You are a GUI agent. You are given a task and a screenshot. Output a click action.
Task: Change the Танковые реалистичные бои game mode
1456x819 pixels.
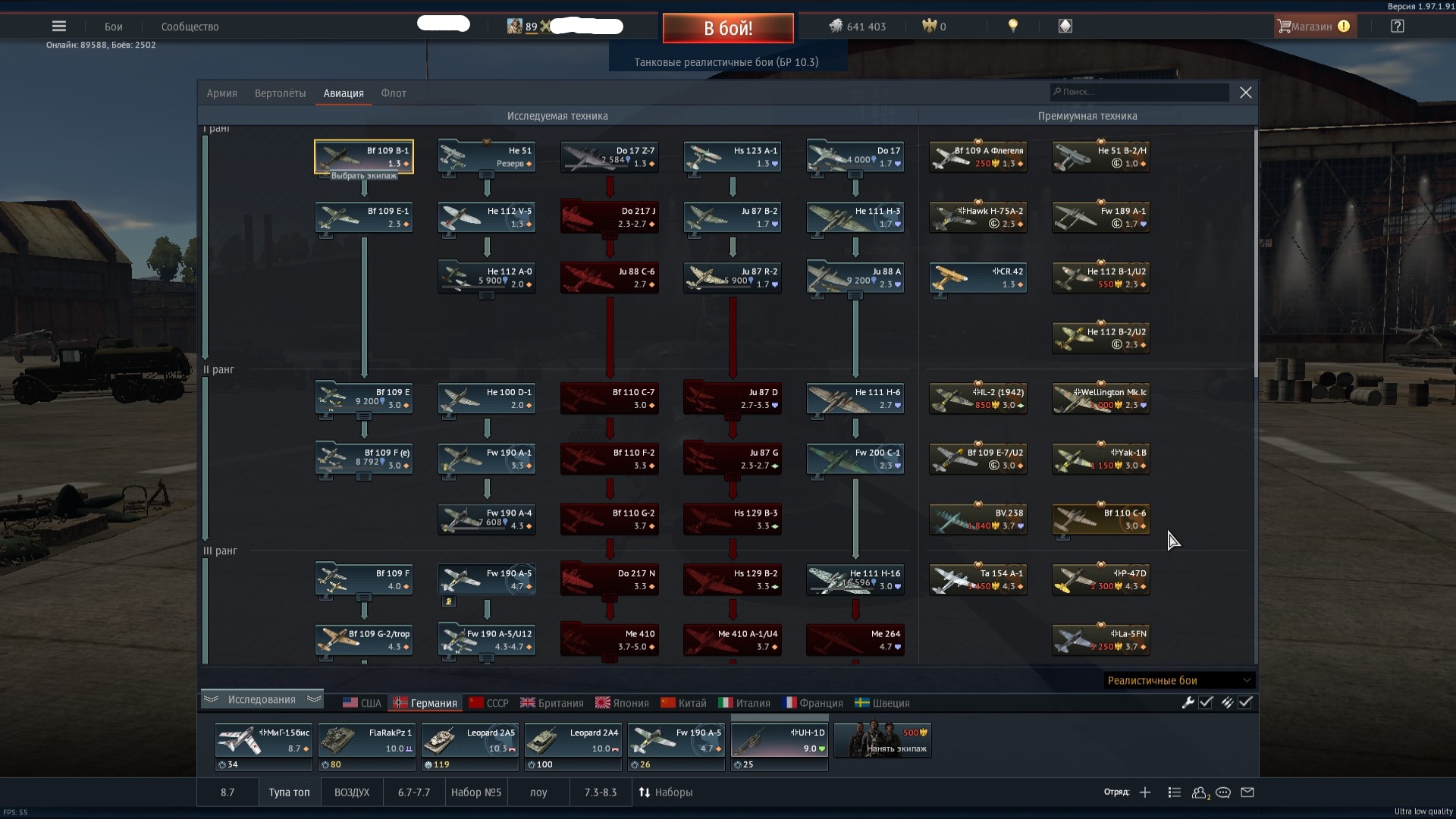tap(726, 62)
